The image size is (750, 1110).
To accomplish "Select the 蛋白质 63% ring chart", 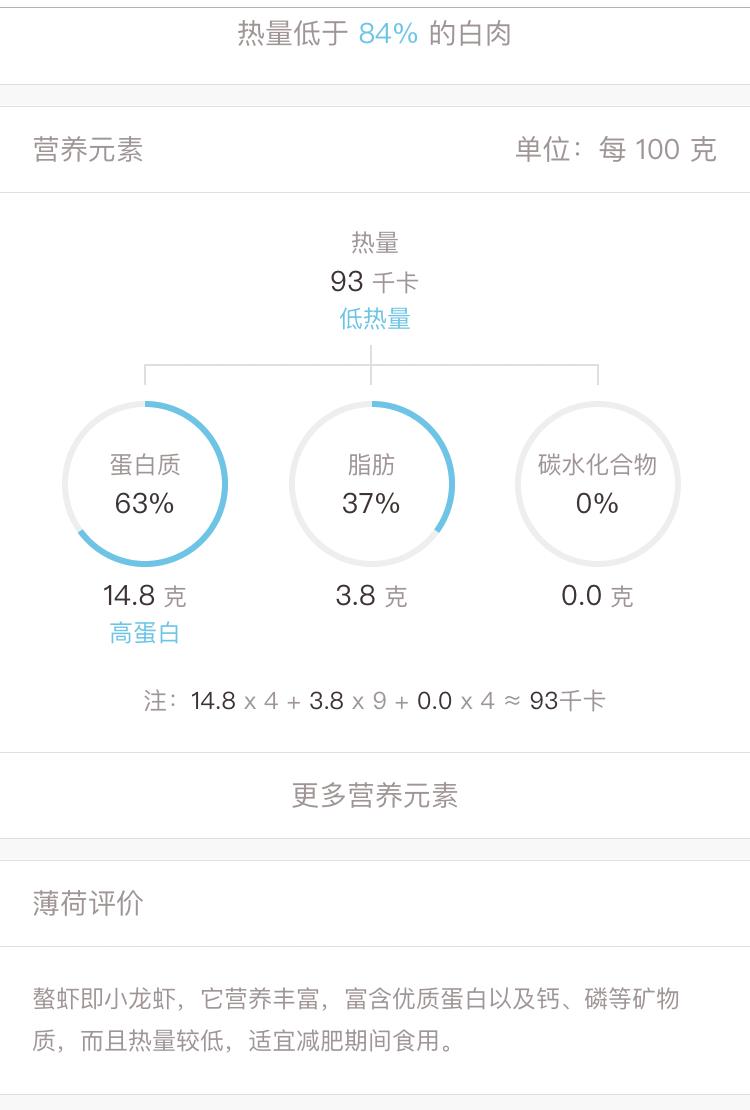I will coord(145,484).
